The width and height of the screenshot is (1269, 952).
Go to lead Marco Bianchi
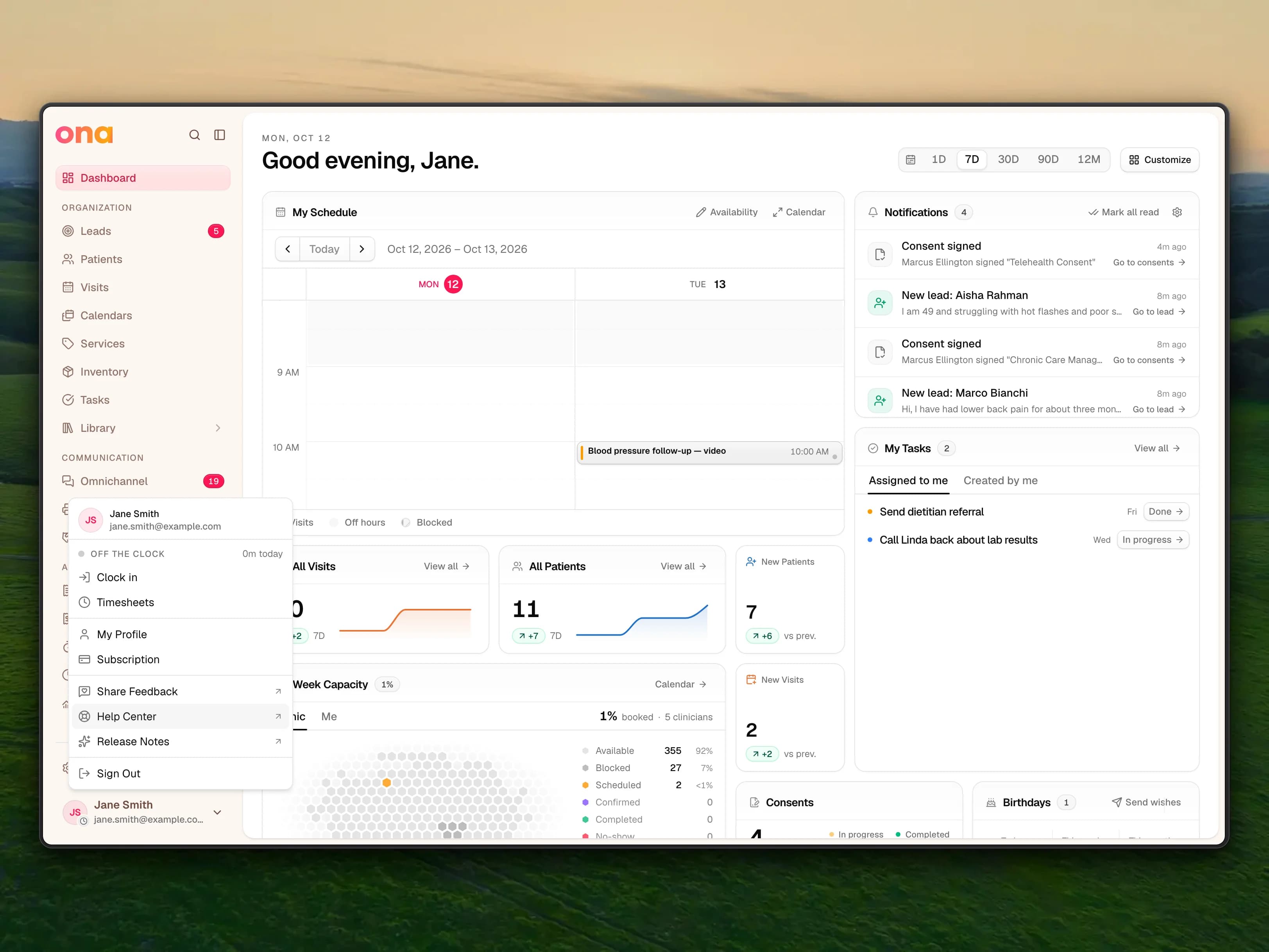[1159, 409]
